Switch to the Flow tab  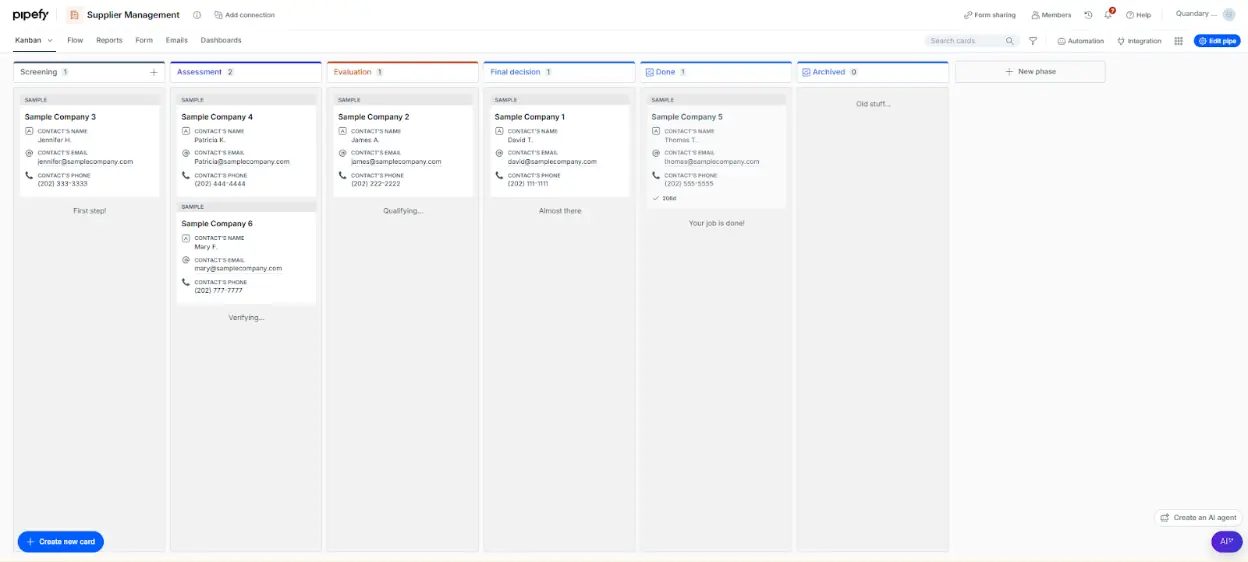[x=75, y=40]
